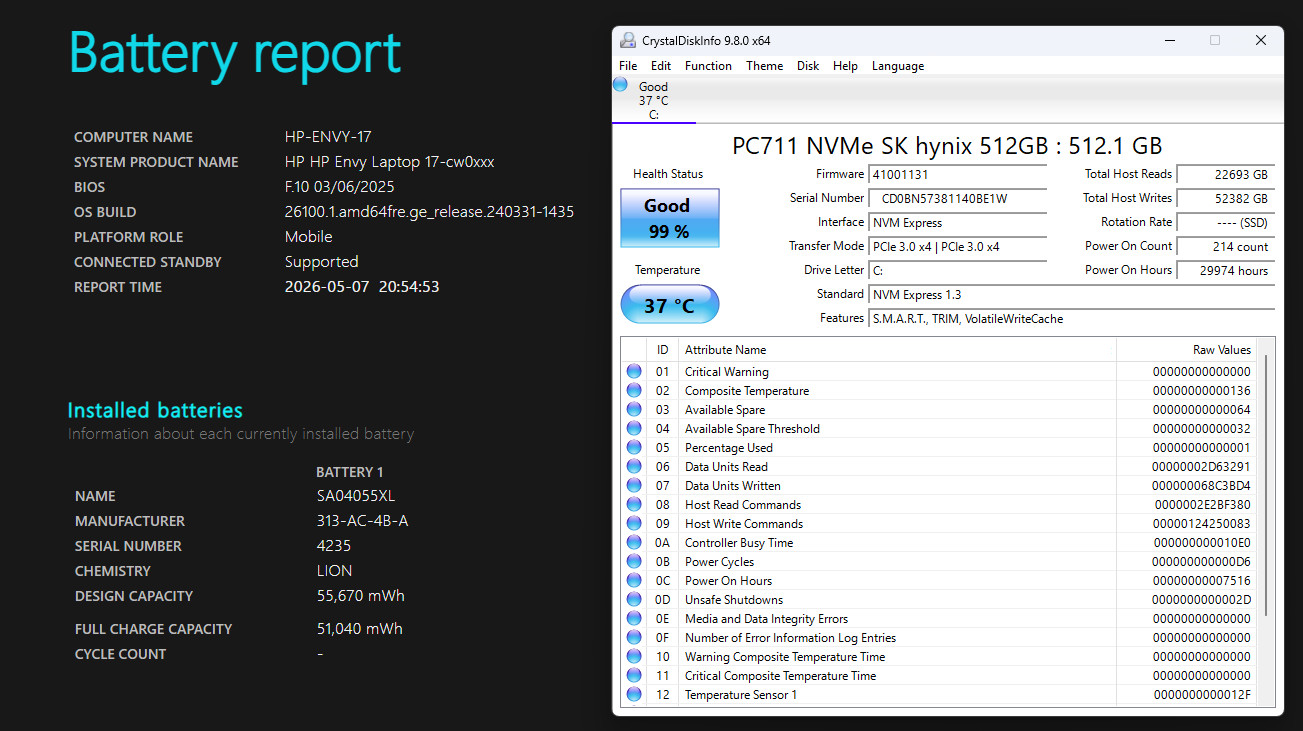Screen dimensions: 1303x731
Task: Click the Serial Number field
Action: [x=958, y=198]
